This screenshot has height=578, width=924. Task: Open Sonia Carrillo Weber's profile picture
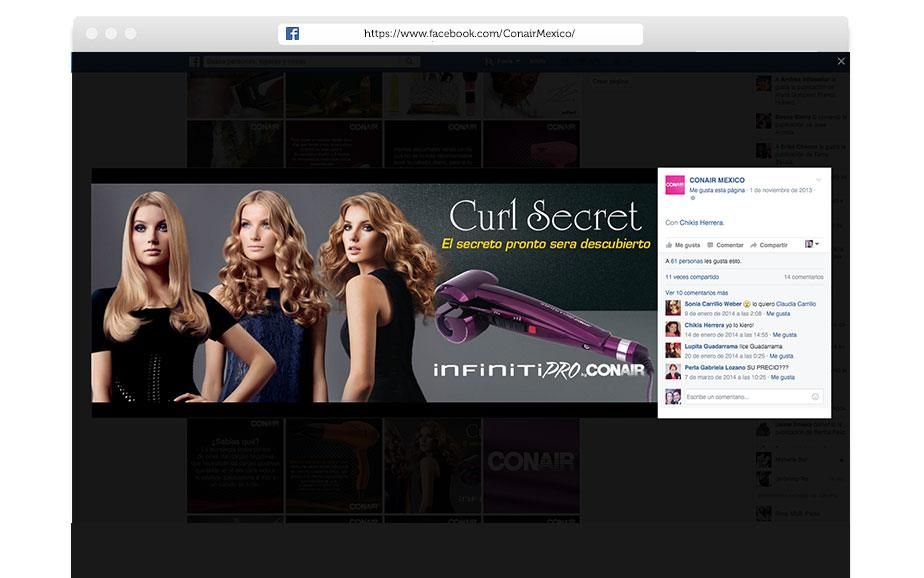point(673,308)
